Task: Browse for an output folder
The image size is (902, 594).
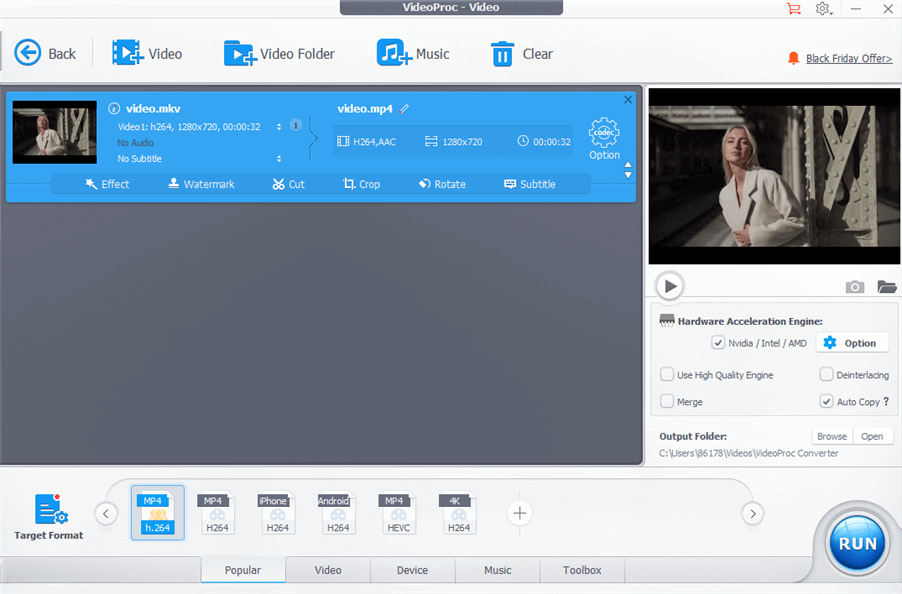Action: (x=832, y=436)
